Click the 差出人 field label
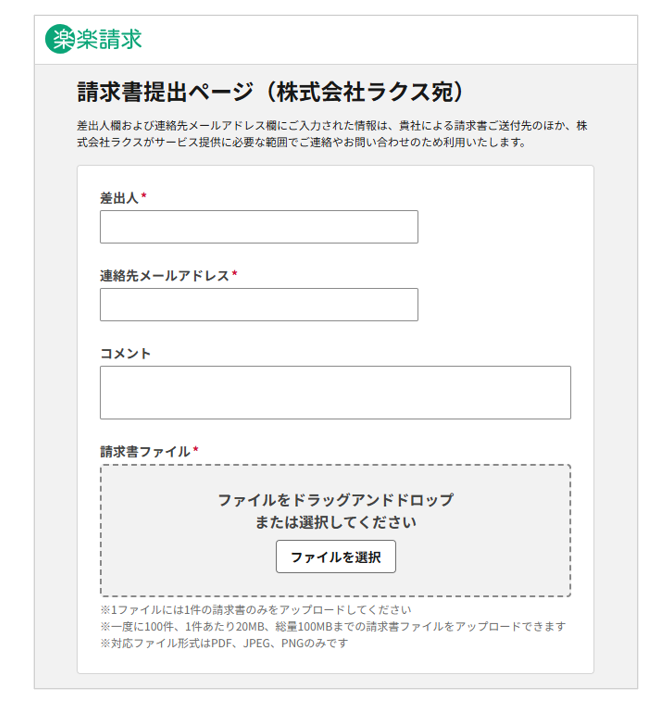 click(118, 198)
